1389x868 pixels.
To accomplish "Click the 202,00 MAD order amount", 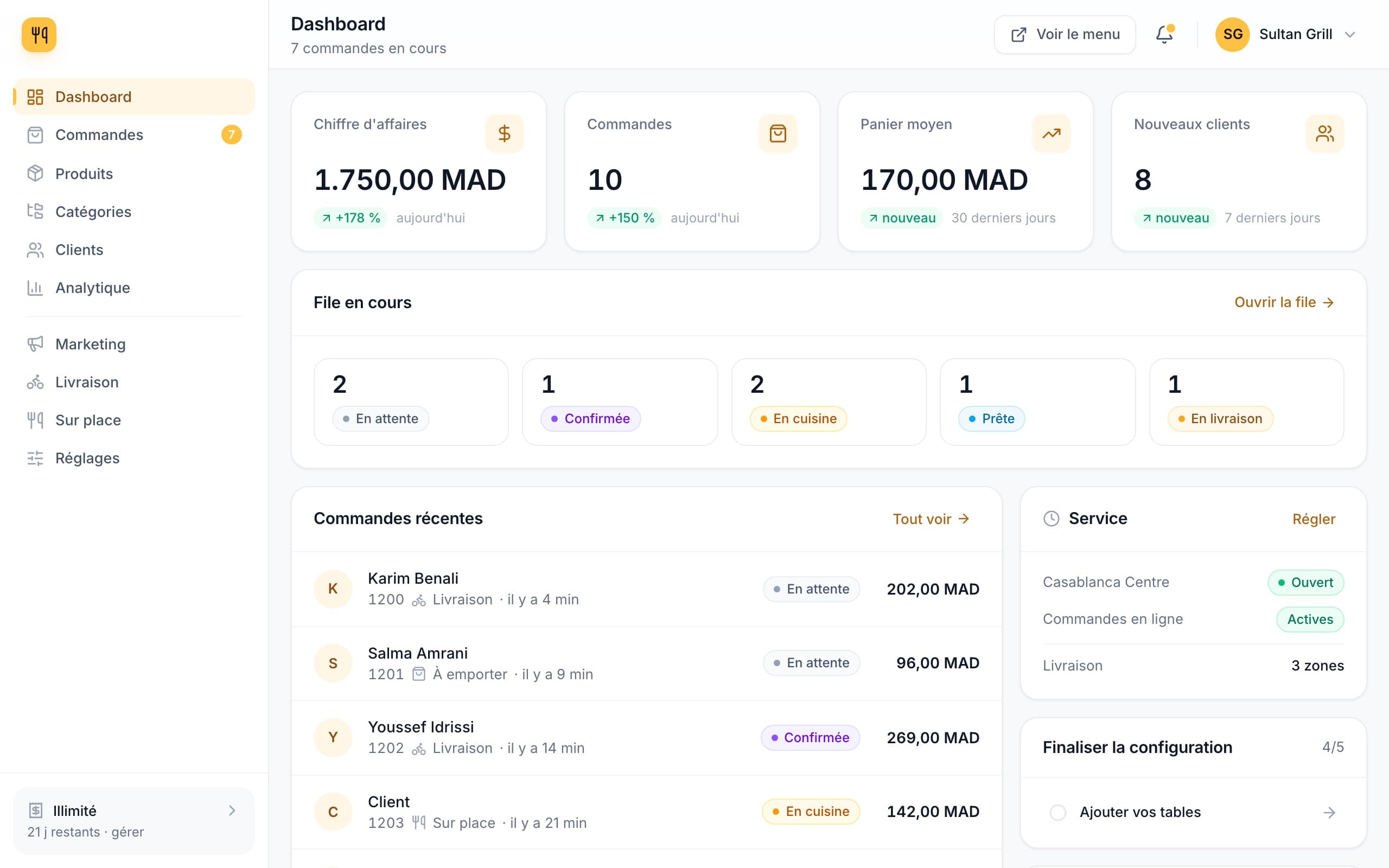I will tap(933, 589).
